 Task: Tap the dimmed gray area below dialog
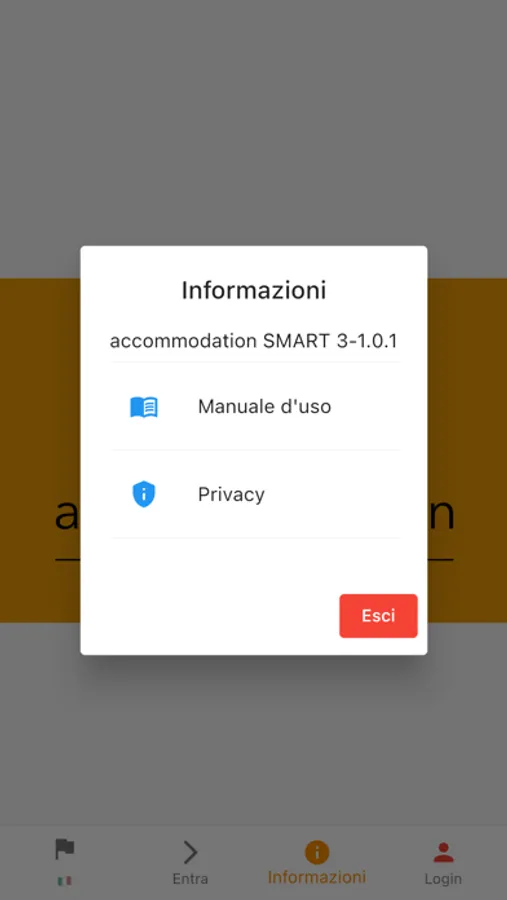[x=253, y=740]
